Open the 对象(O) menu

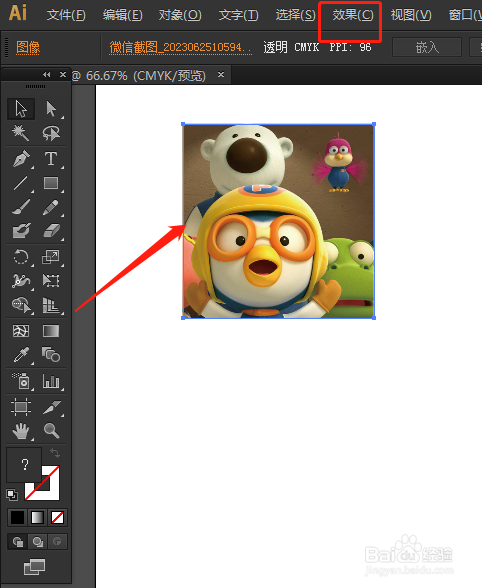point(180,15)
